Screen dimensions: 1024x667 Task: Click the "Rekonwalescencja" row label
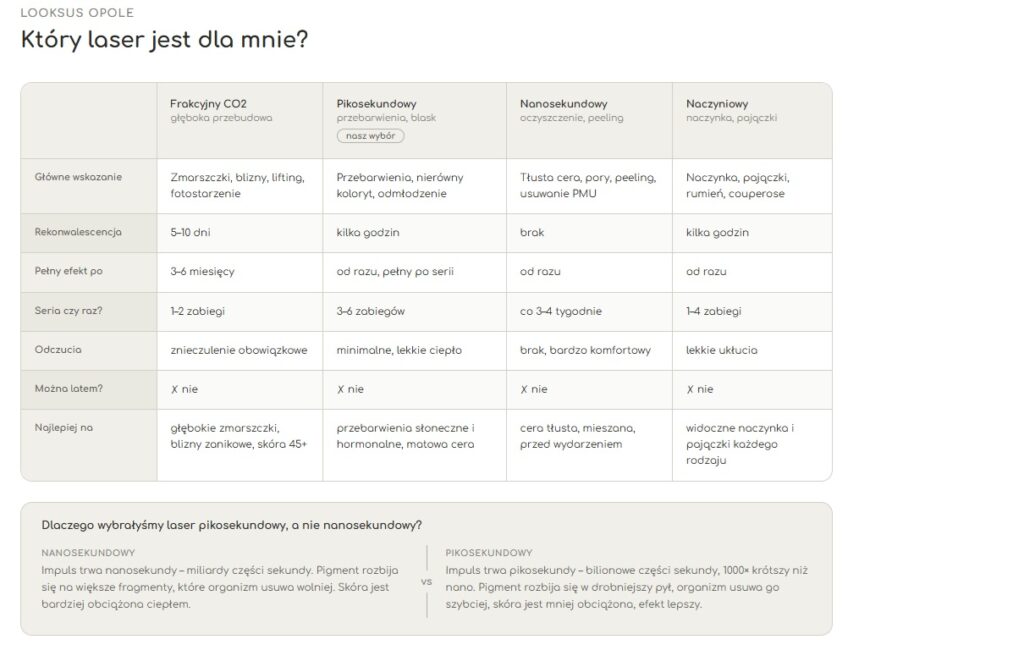coord(78,232)
